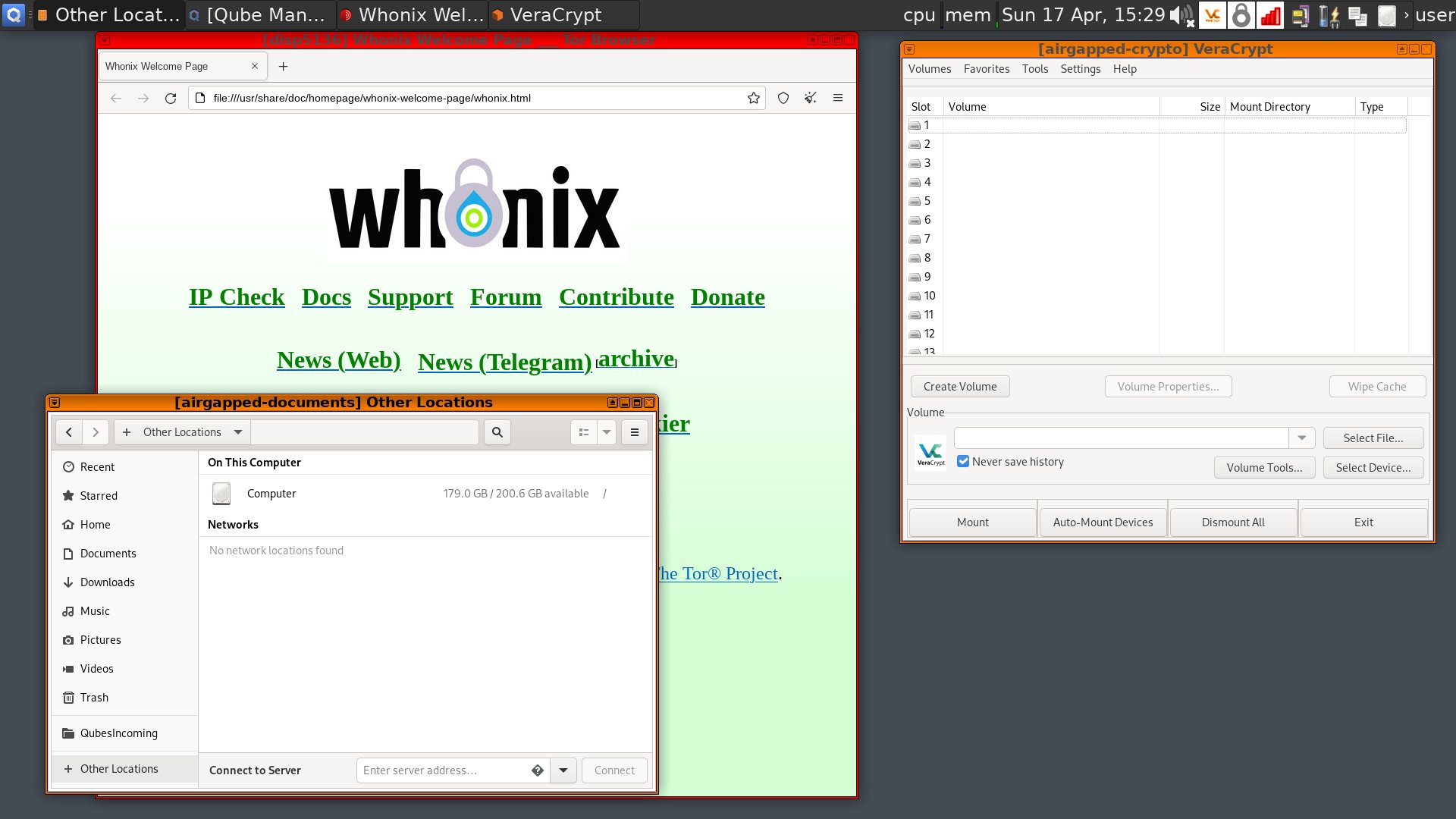Image resolution: width=1456 pixels, height=819 pixels.
Task: Select Downloads in file manager sidebar
Action: [107, 582]
